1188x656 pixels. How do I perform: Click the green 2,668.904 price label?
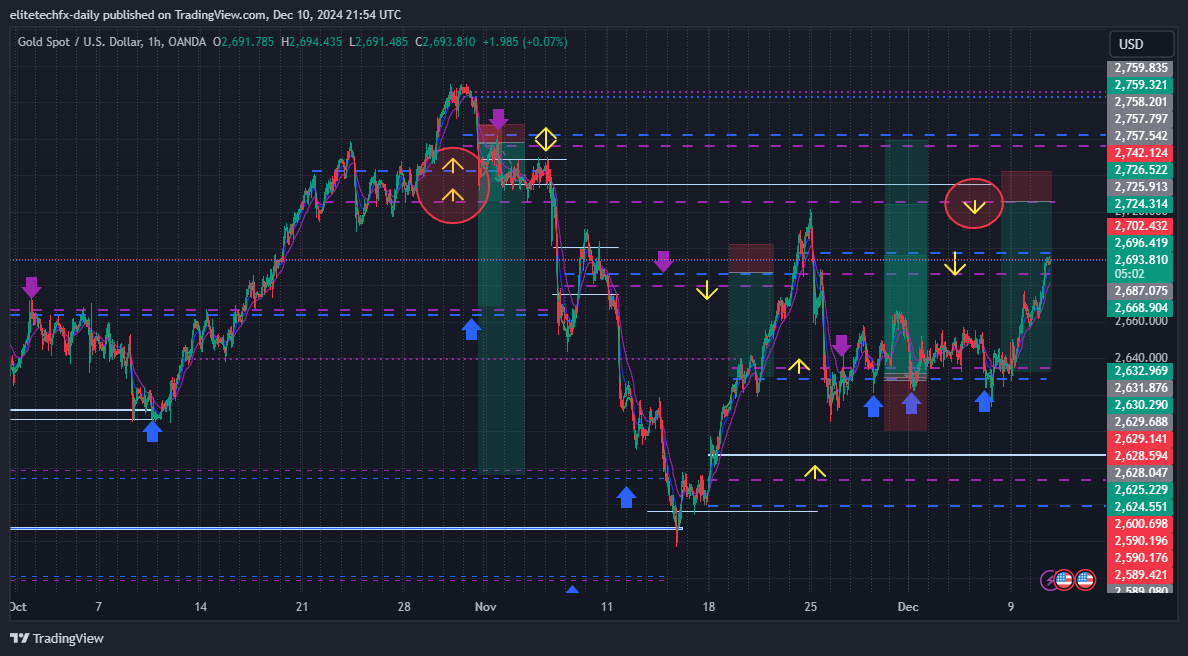pyautogui.click(x=1140, y=308)
